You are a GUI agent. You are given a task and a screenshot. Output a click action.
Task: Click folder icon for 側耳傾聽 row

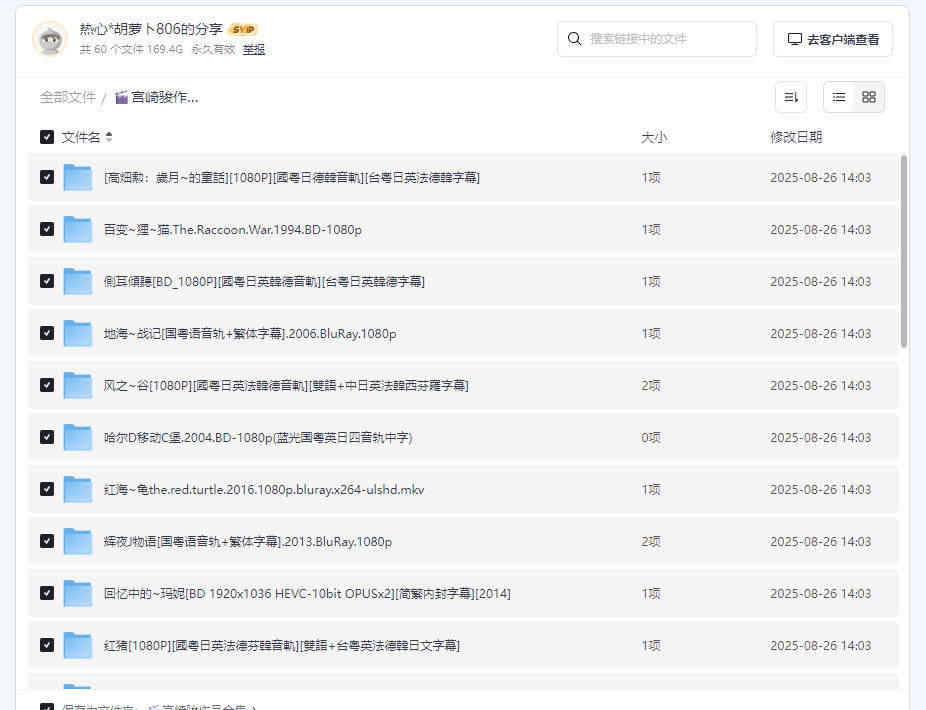(x=77, y=281)
